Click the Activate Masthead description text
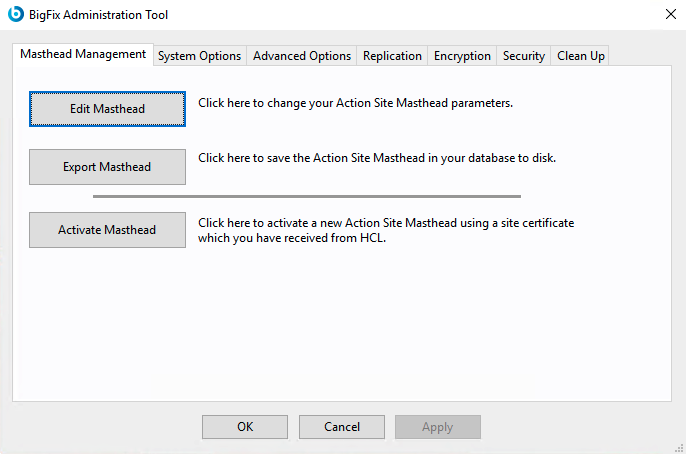The width and height of the screenshot is (686, 454). pyautogui.click(x=386, y=230)
